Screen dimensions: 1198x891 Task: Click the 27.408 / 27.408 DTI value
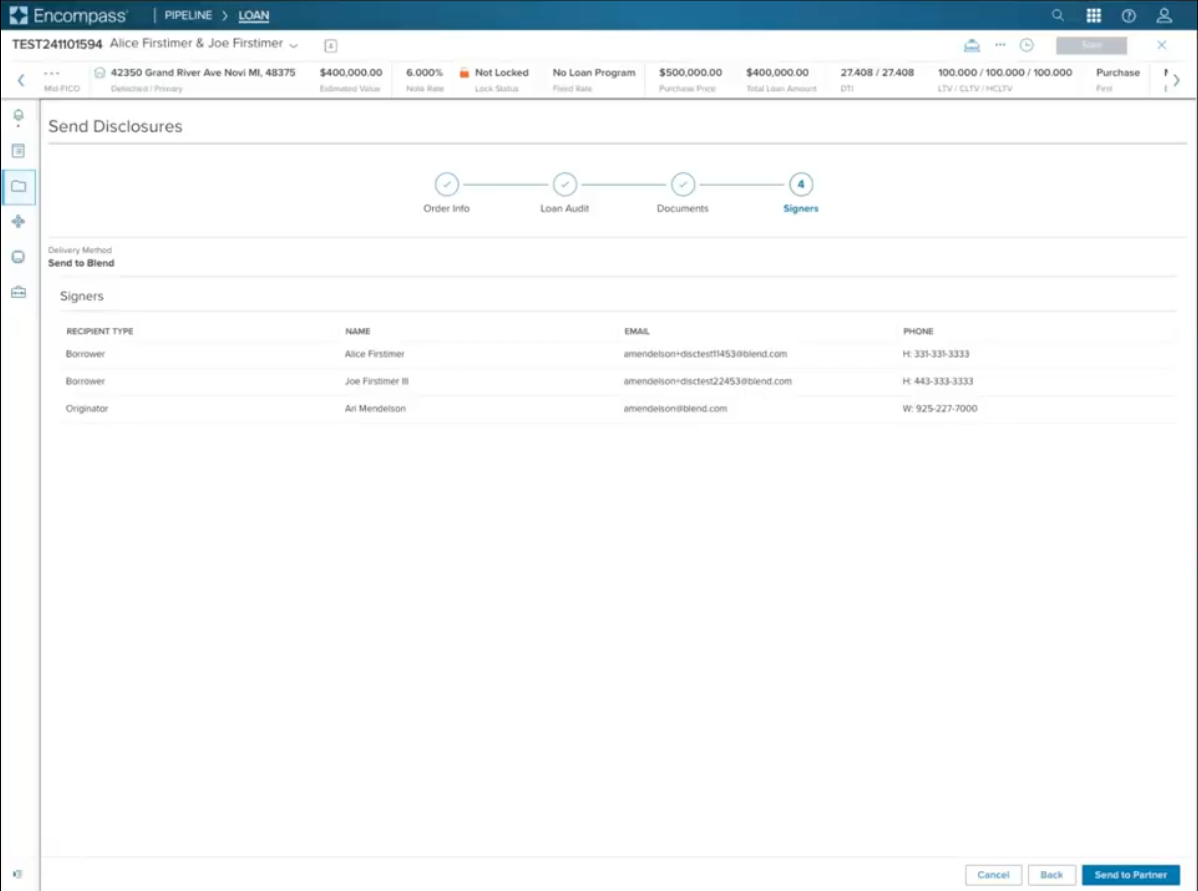(x=877, y=73)
